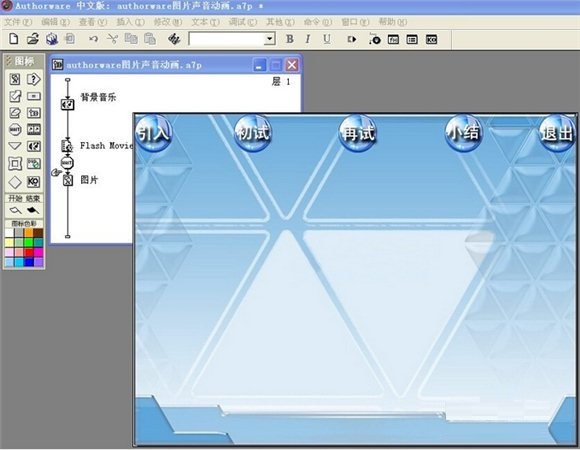
Task: Open the Knowledge Objects toolbar icon
Action: coord(431,39)
